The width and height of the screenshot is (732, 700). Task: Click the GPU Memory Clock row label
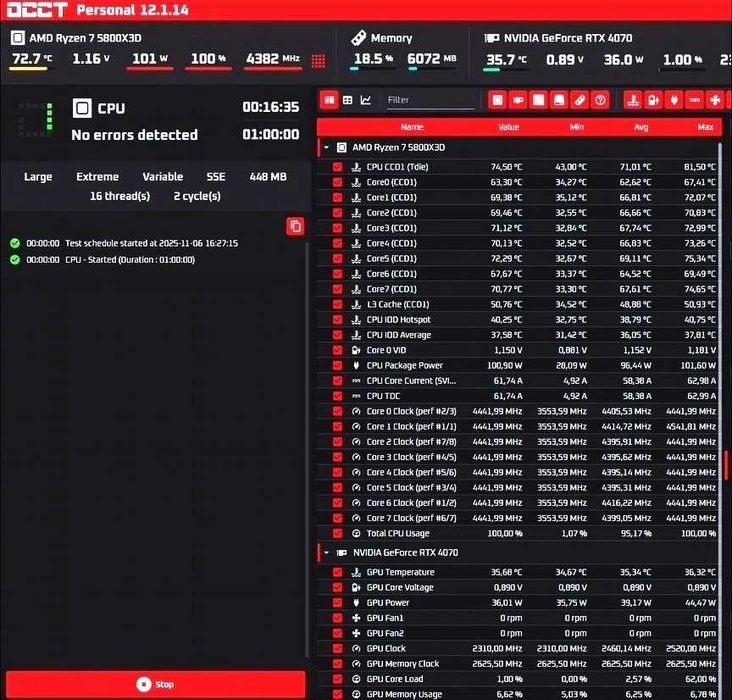tap(402, 664)
